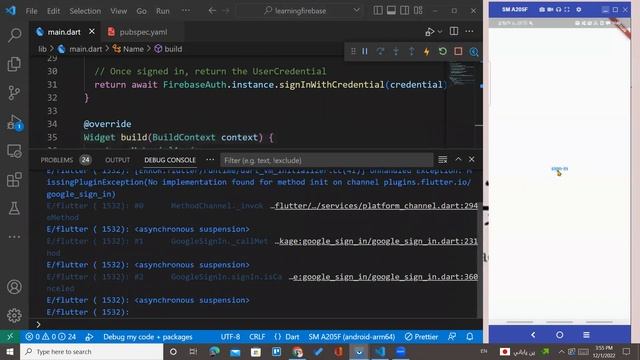Screen dimensions: 640x360
Task: Open the Accounts menu
Action: (14, 287)
